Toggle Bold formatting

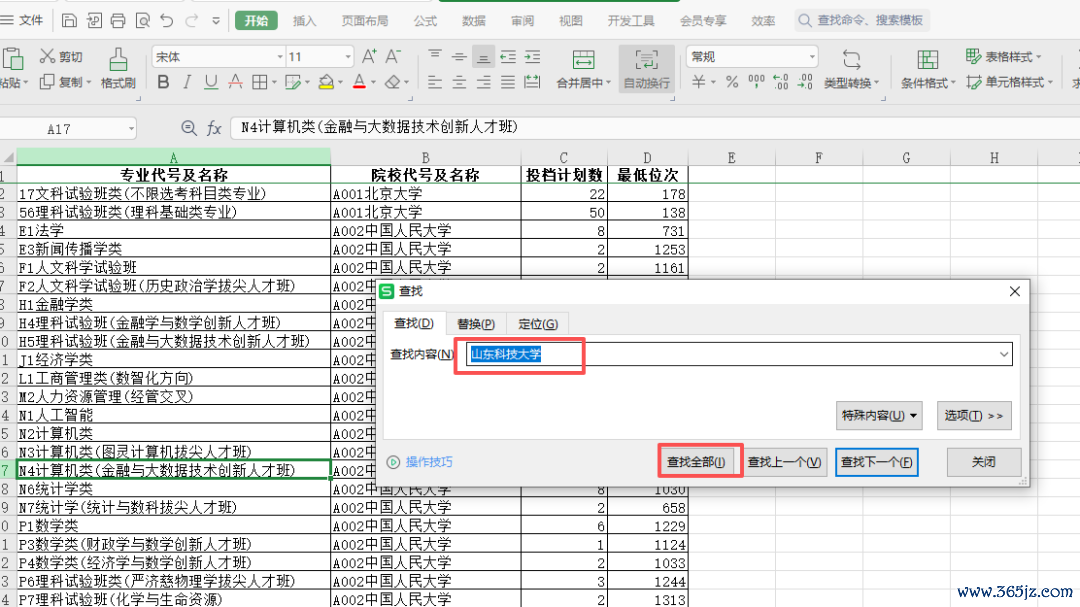coord(163,83)
